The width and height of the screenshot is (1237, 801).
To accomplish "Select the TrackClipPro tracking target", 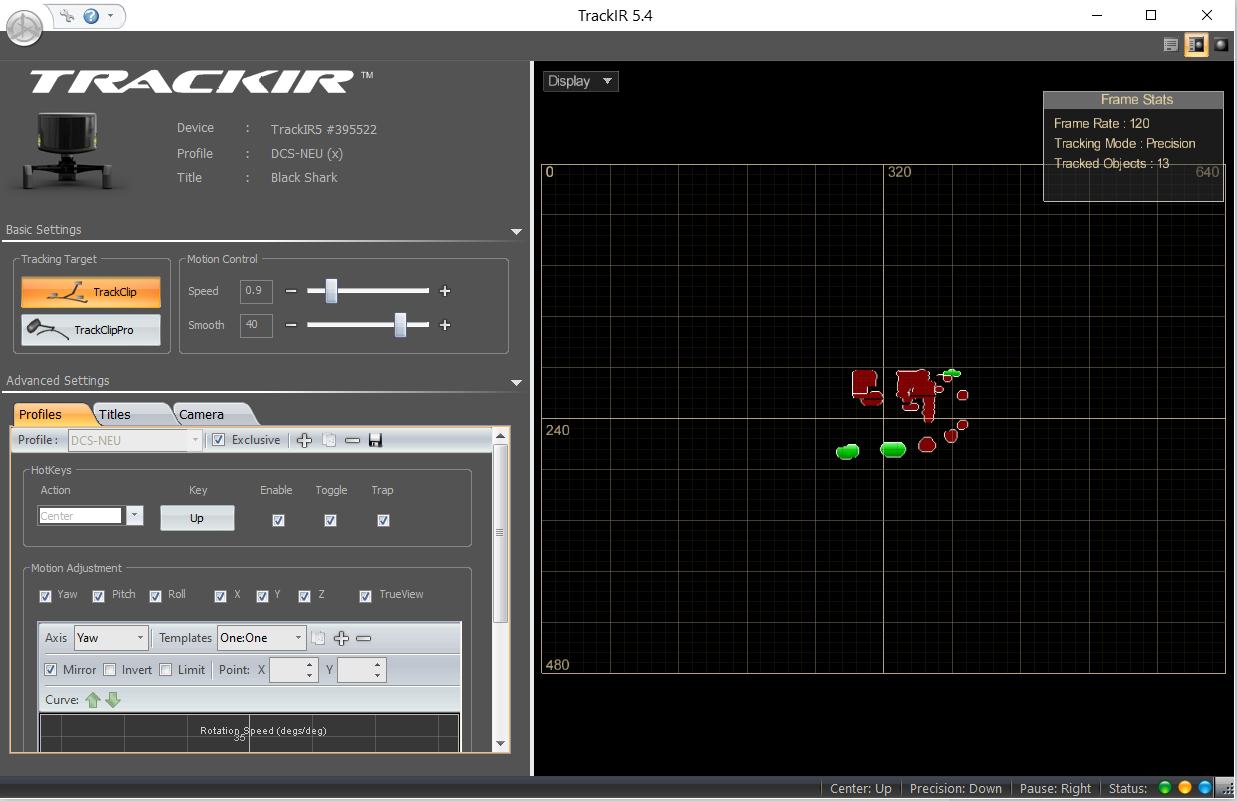I will pos(91,329).
